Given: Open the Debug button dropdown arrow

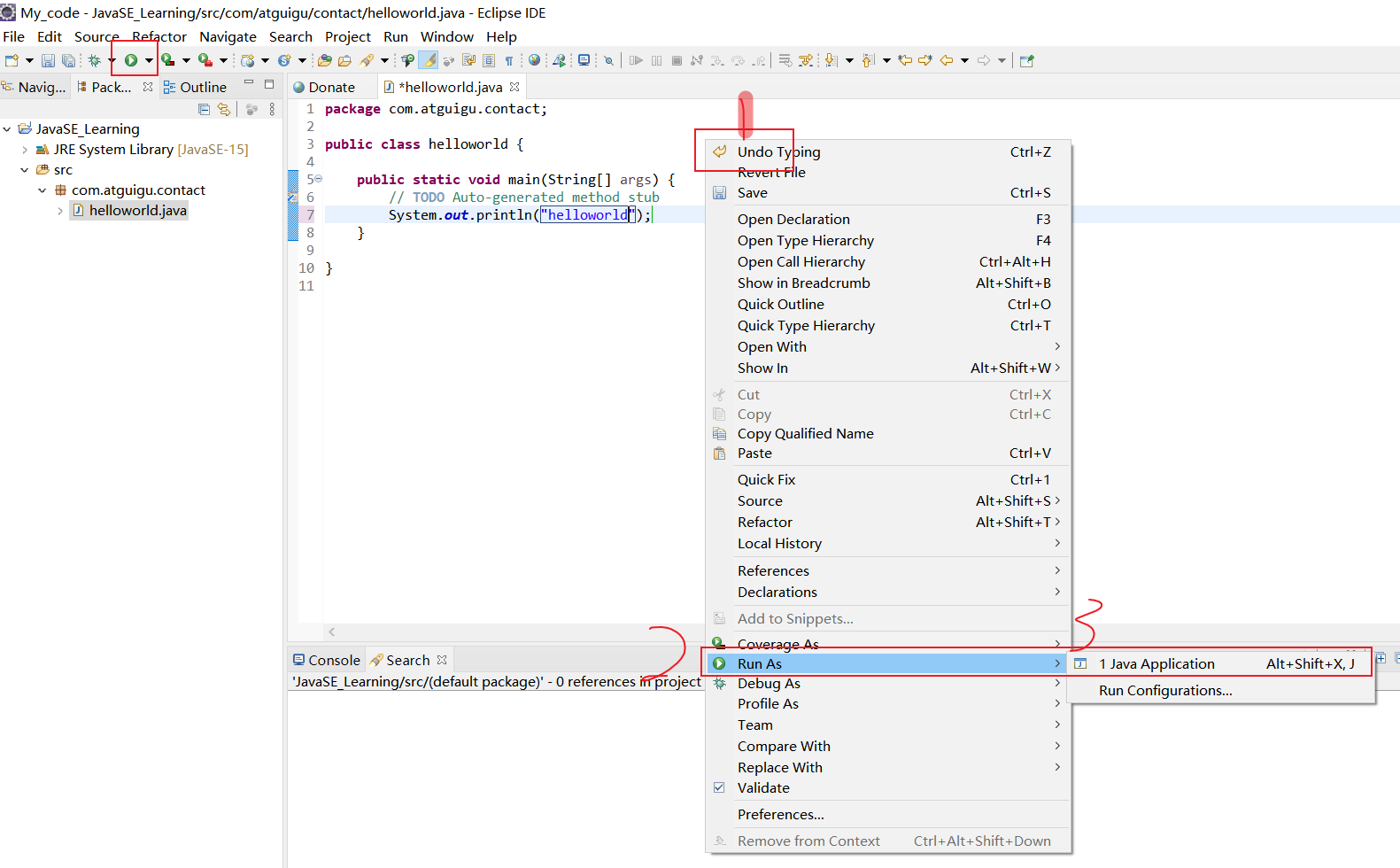Looking at the screenshot, I should (112, 60).
